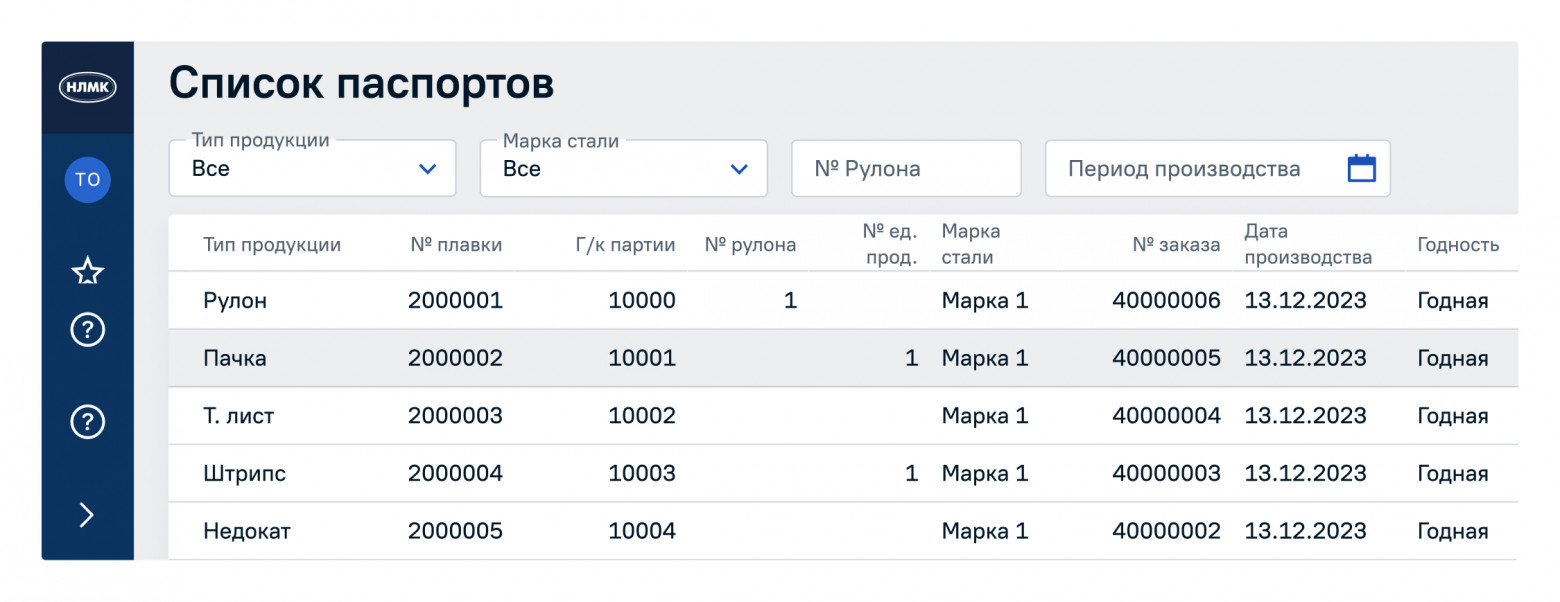1560x602 pixels.
Task: Select the Т. лист row
Action: click(x=238, y=416)
